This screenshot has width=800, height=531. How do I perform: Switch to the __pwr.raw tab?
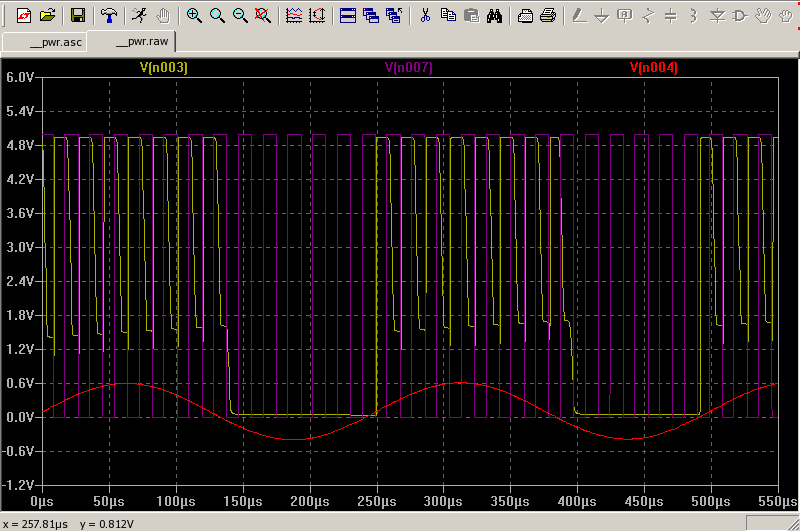(x=131, y=41)
